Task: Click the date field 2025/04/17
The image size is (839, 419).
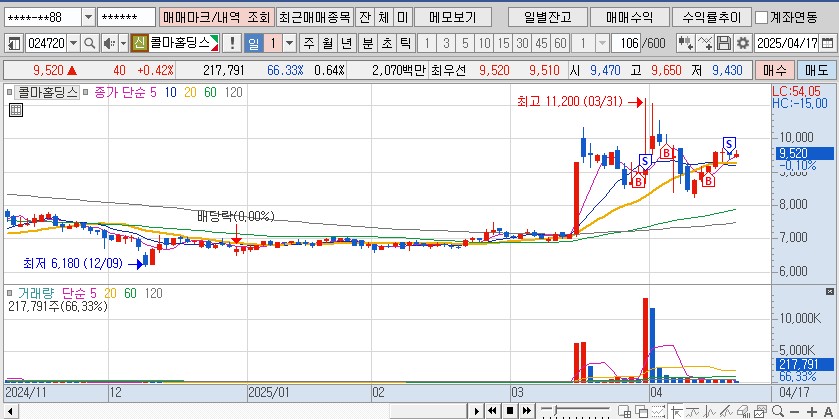Action: [x=787, y=43]
